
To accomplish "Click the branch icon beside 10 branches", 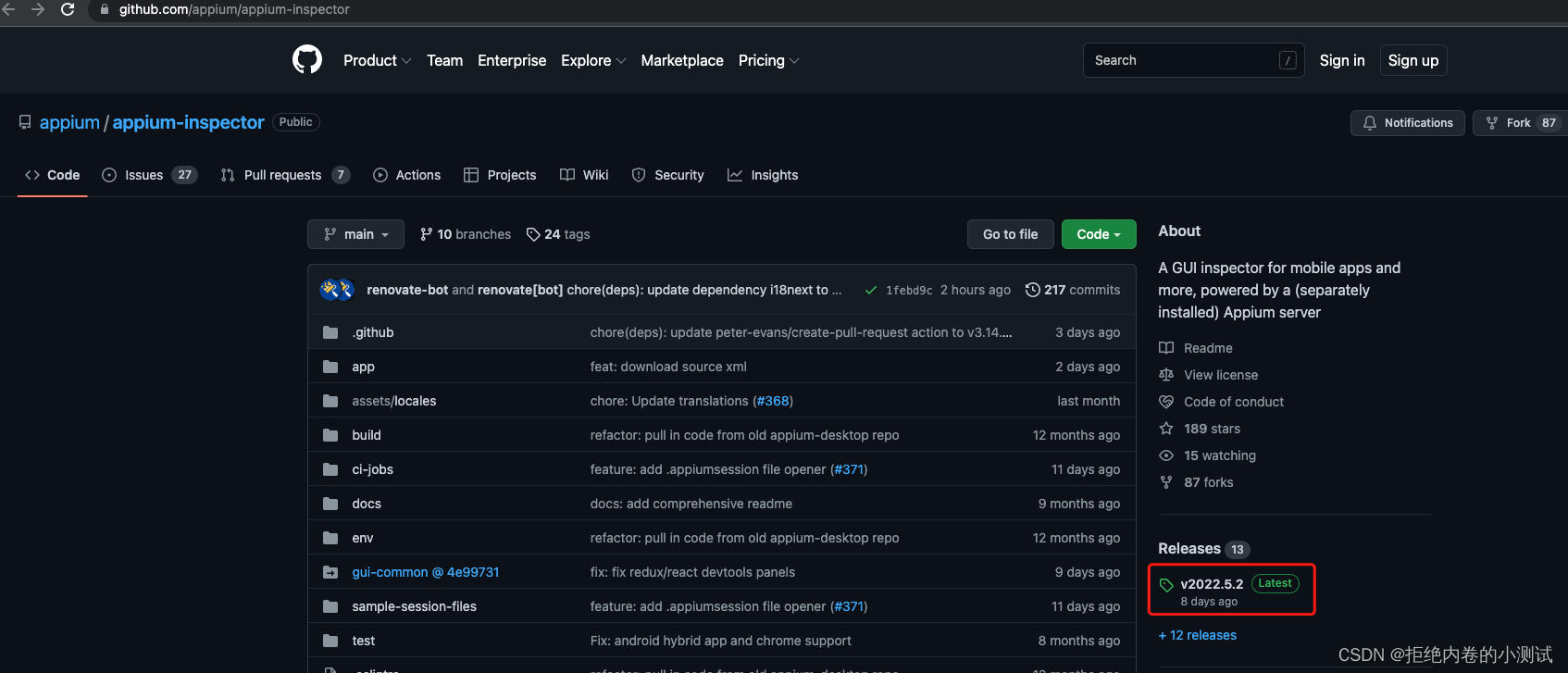I will (x=426, y=234).
